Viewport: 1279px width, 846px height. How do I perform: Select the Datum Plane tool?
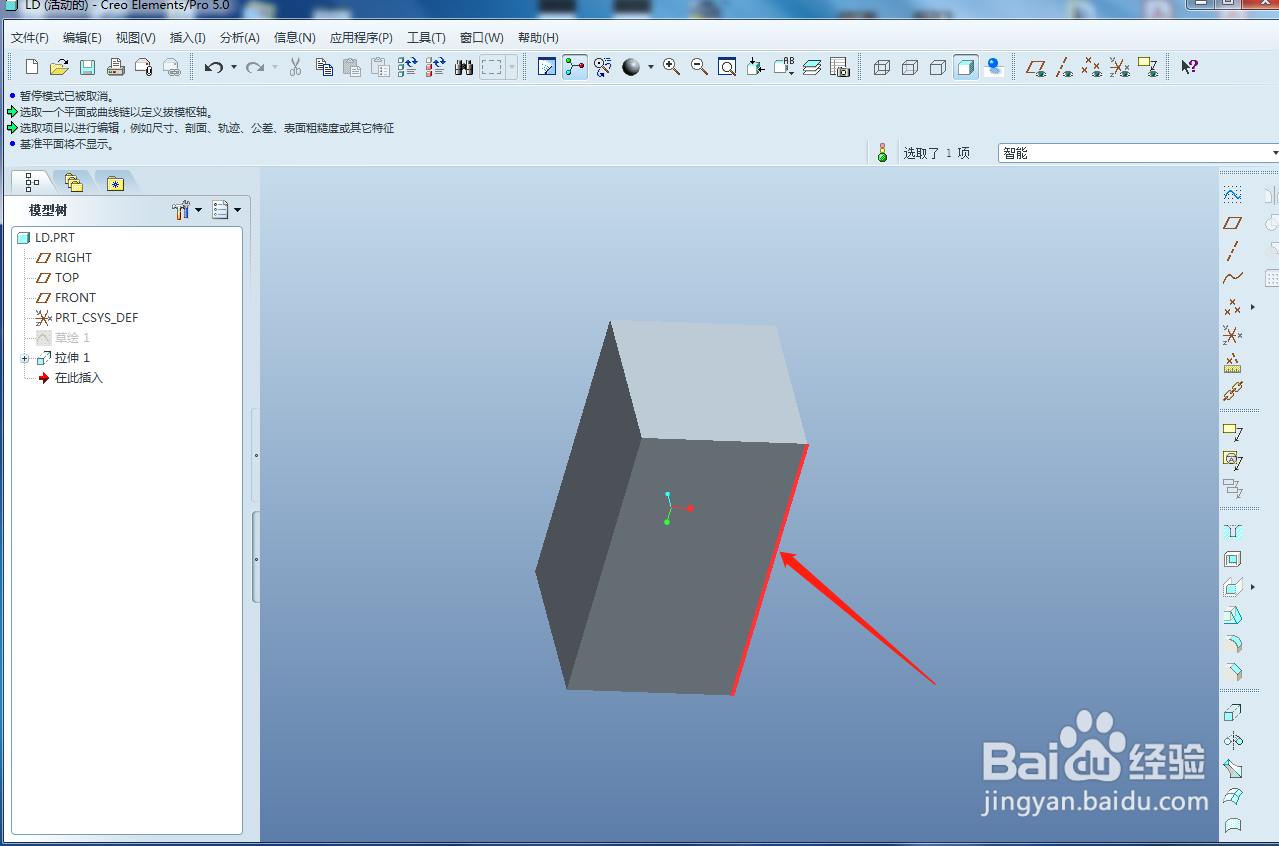tap(1233, 222)
